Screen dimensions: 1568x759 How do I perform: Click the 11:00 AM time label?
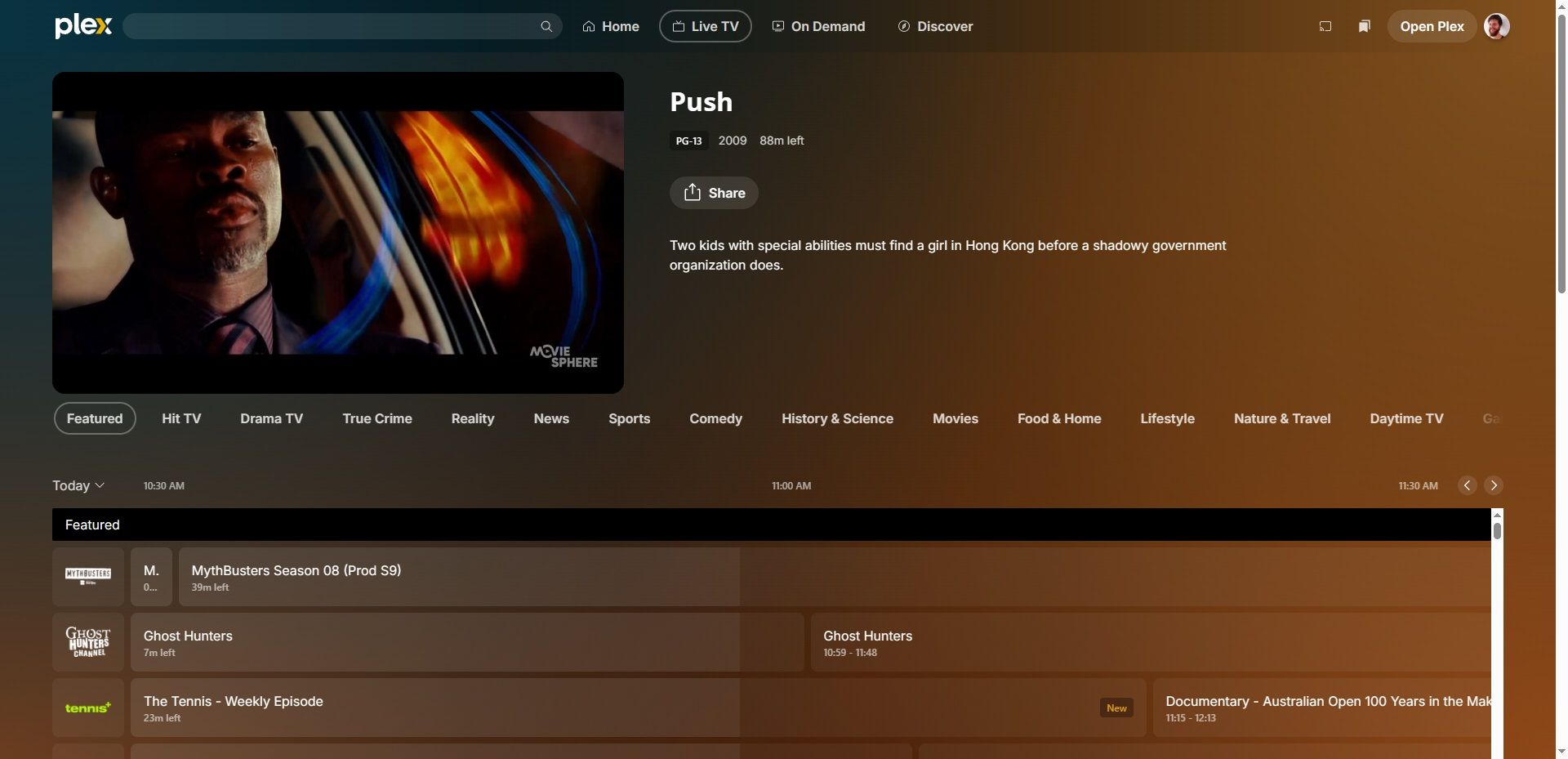pyautogui.click(x=791, y=485)
